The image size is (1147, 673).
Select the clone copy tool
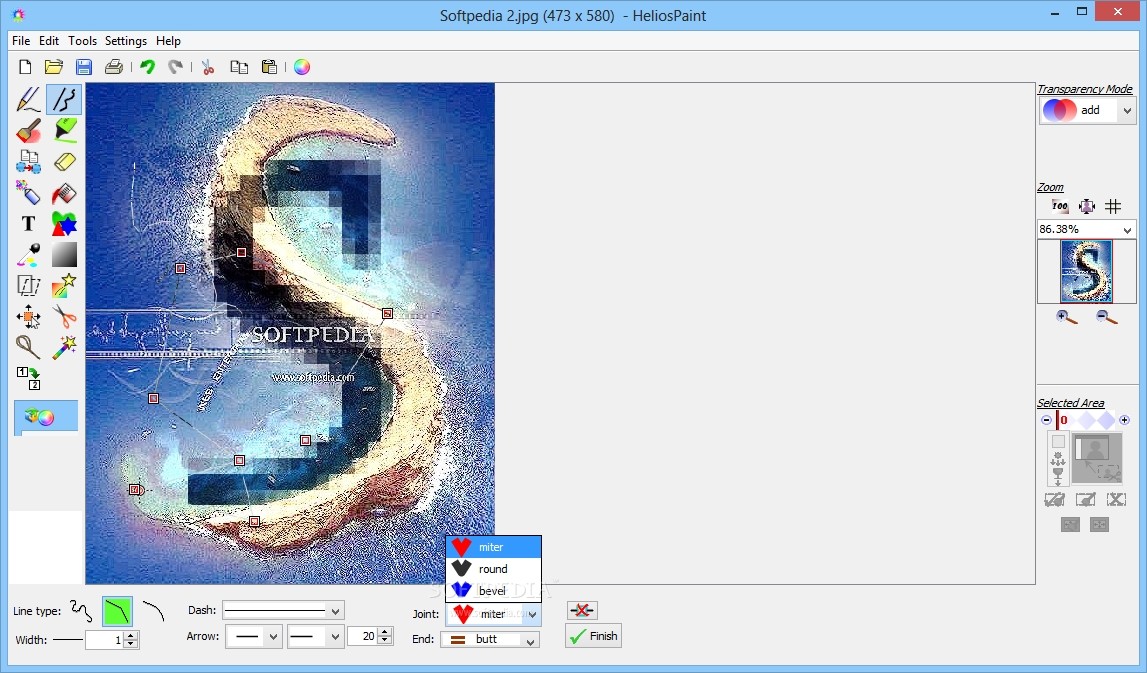(x=28, y=162)
